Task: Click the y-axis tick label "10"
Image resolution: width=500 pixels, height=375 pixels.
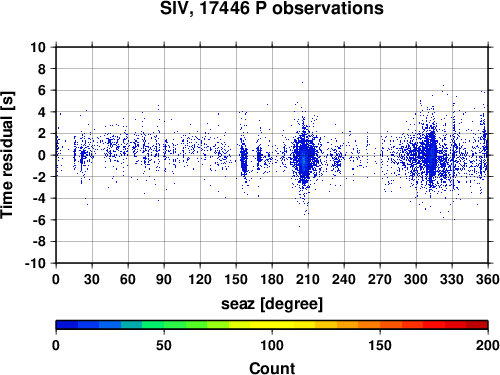Action: pyautogui.click(x=38, y=47)
